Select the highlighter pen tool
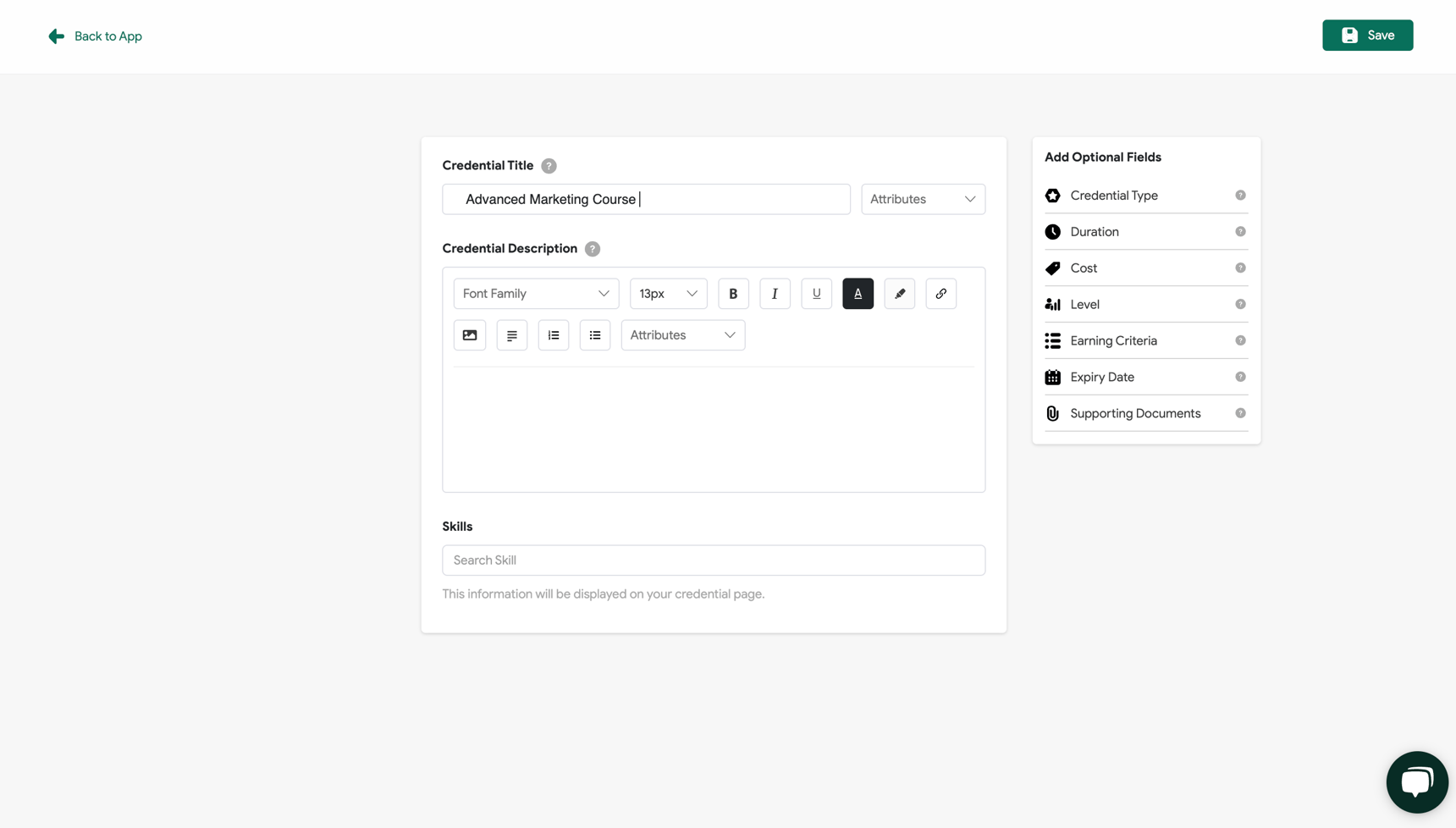Viewport: 1456px width, 828px height. pyautogui.click(x=899, y=293)
